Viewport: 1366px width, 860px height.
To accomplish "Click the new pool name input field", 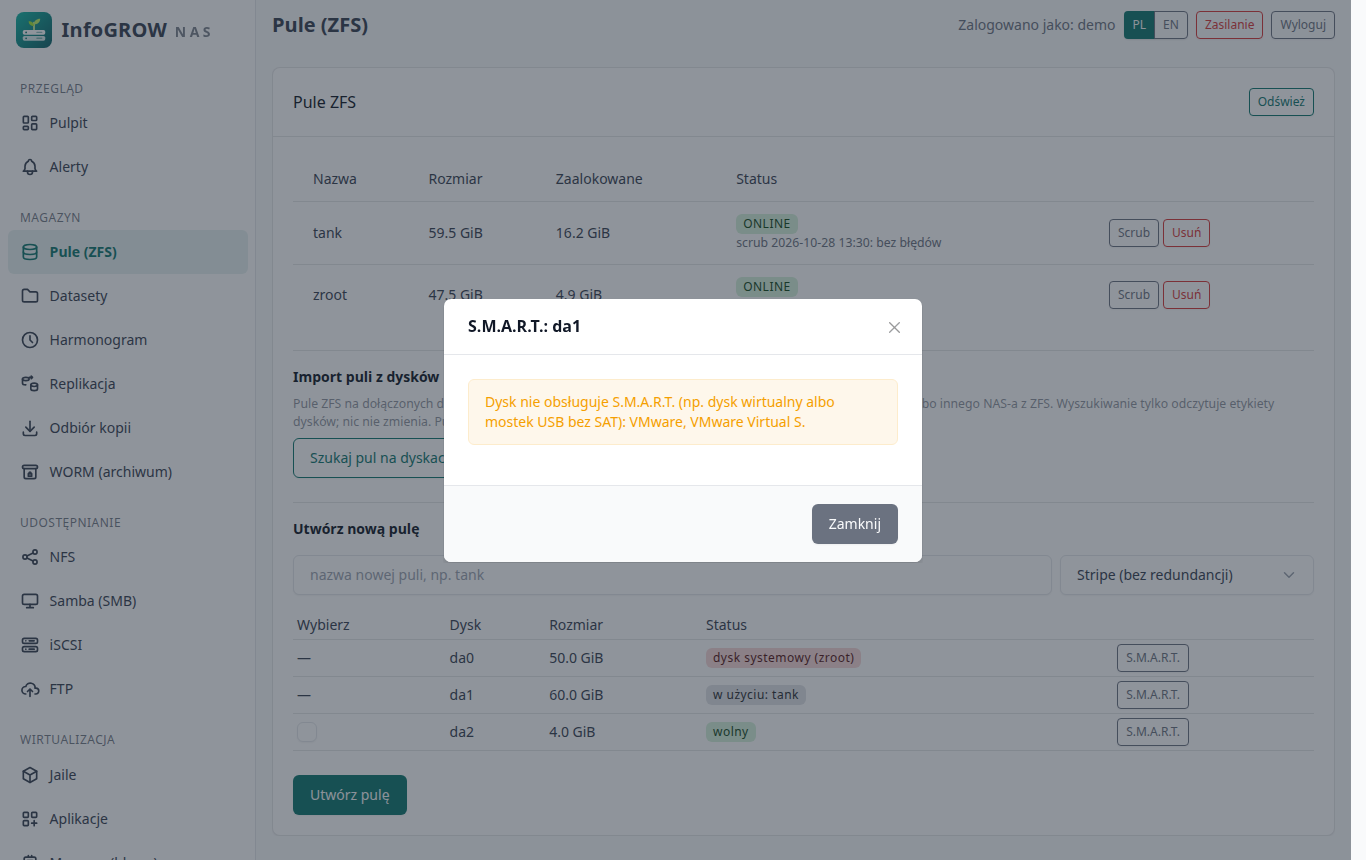I will coord(672,575).
